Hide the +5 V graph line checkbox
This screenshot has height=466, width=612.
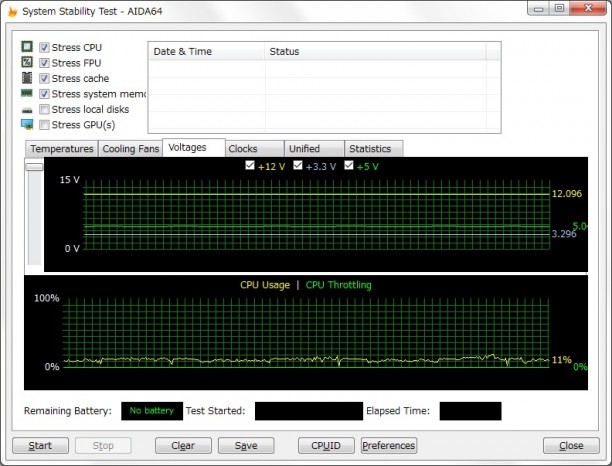coord(349,165)
